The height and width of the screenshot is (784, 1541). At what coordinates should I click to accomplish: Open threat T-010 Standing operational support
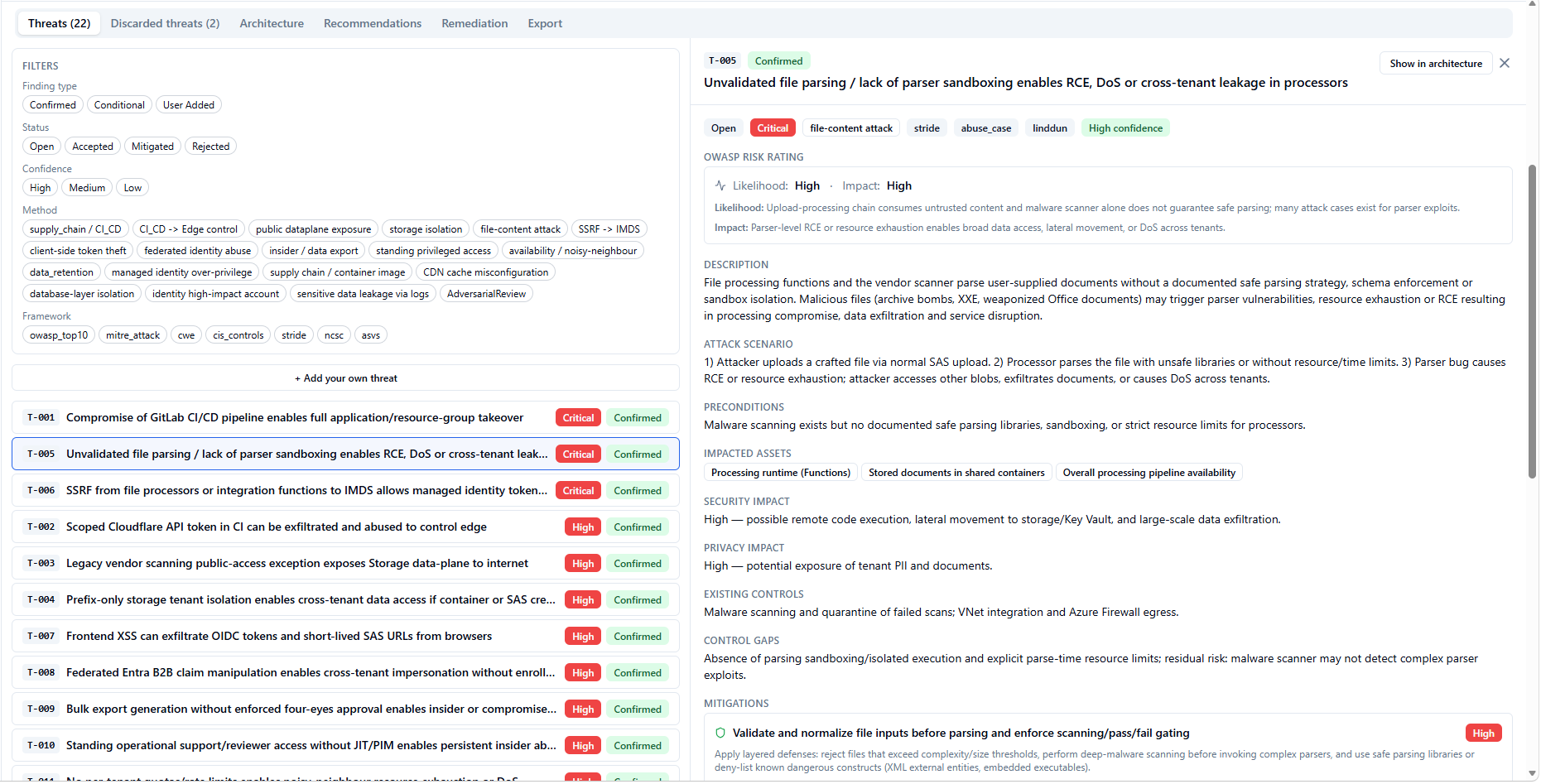(346, 746)
